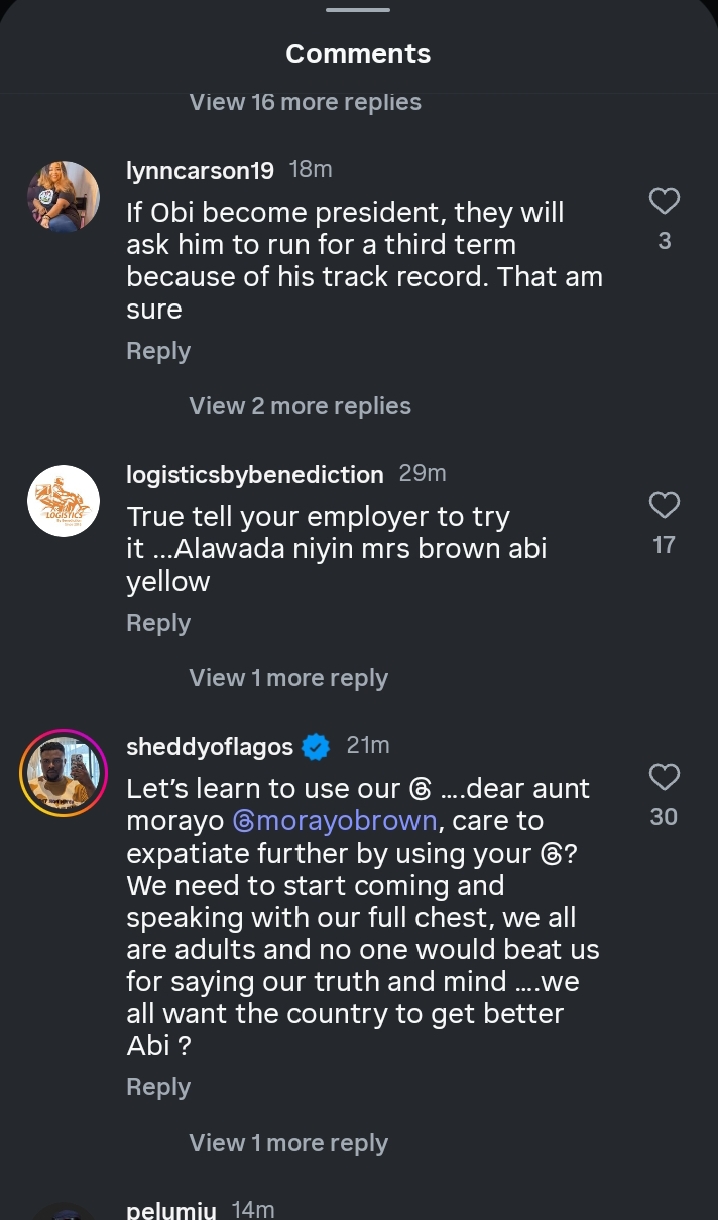Reply to sheddyoflagos's comment

tap(158, 1087)
